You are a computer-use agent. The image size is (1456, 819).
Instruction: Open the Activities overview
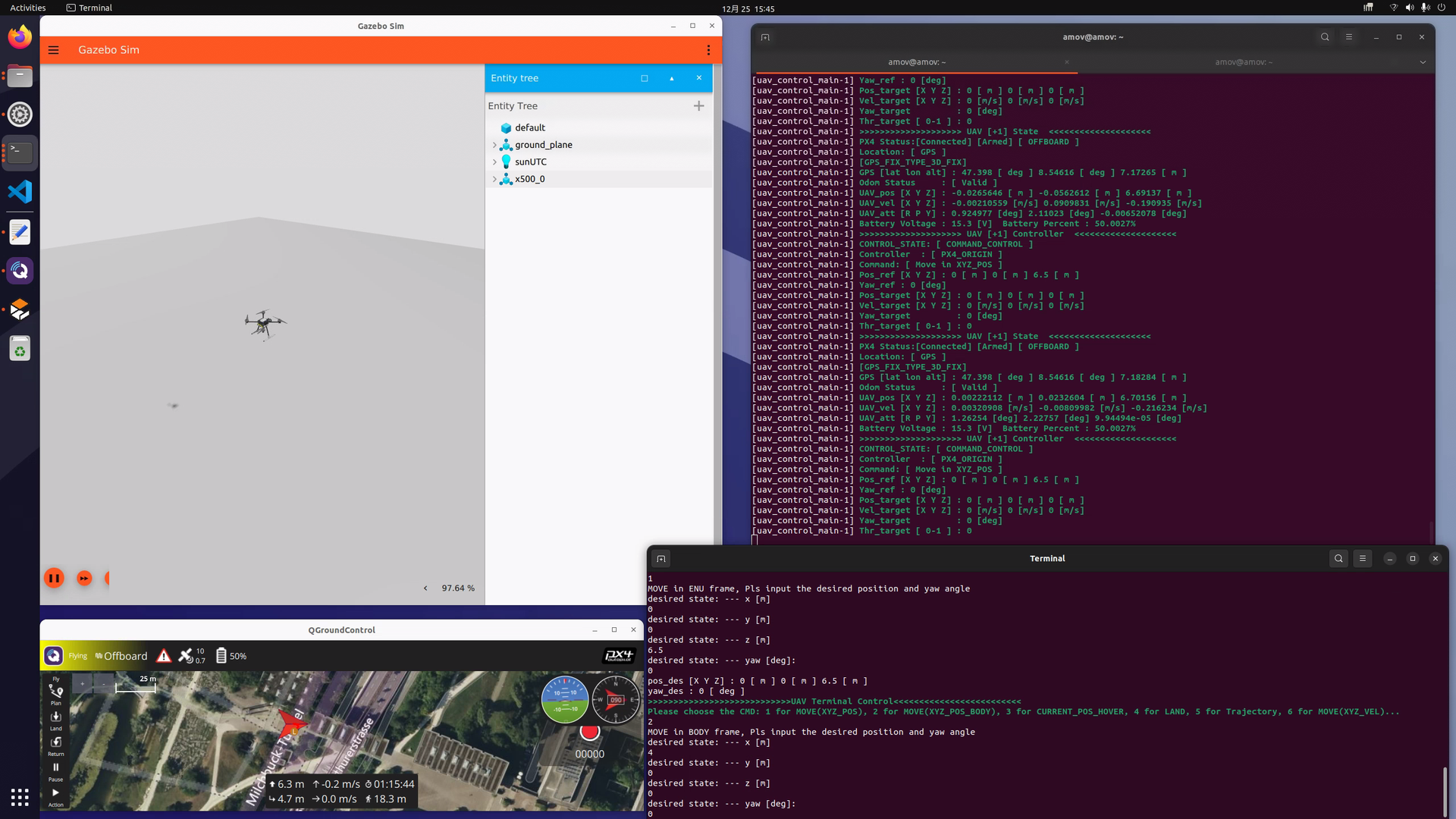(28, 8)
